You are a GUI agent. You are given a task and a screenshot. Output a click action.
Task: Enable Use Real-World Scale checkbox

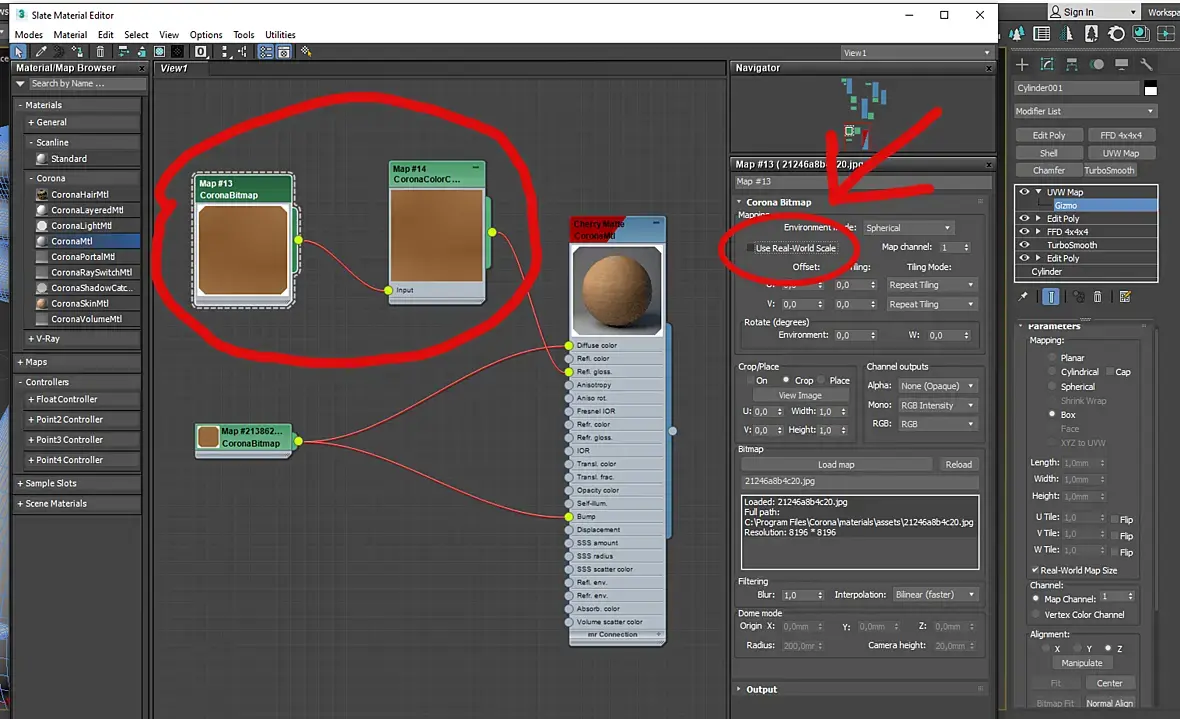(752, 248)
